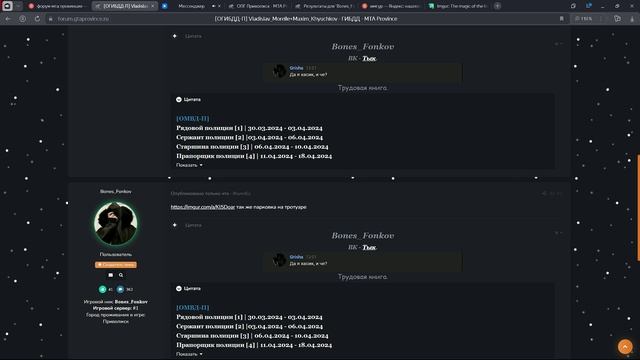Viewport: 640px width, 360px height.
Task: Open the 'Тык' VK link in imgur post
Action: pyautogui.click(x=369, y=247)
